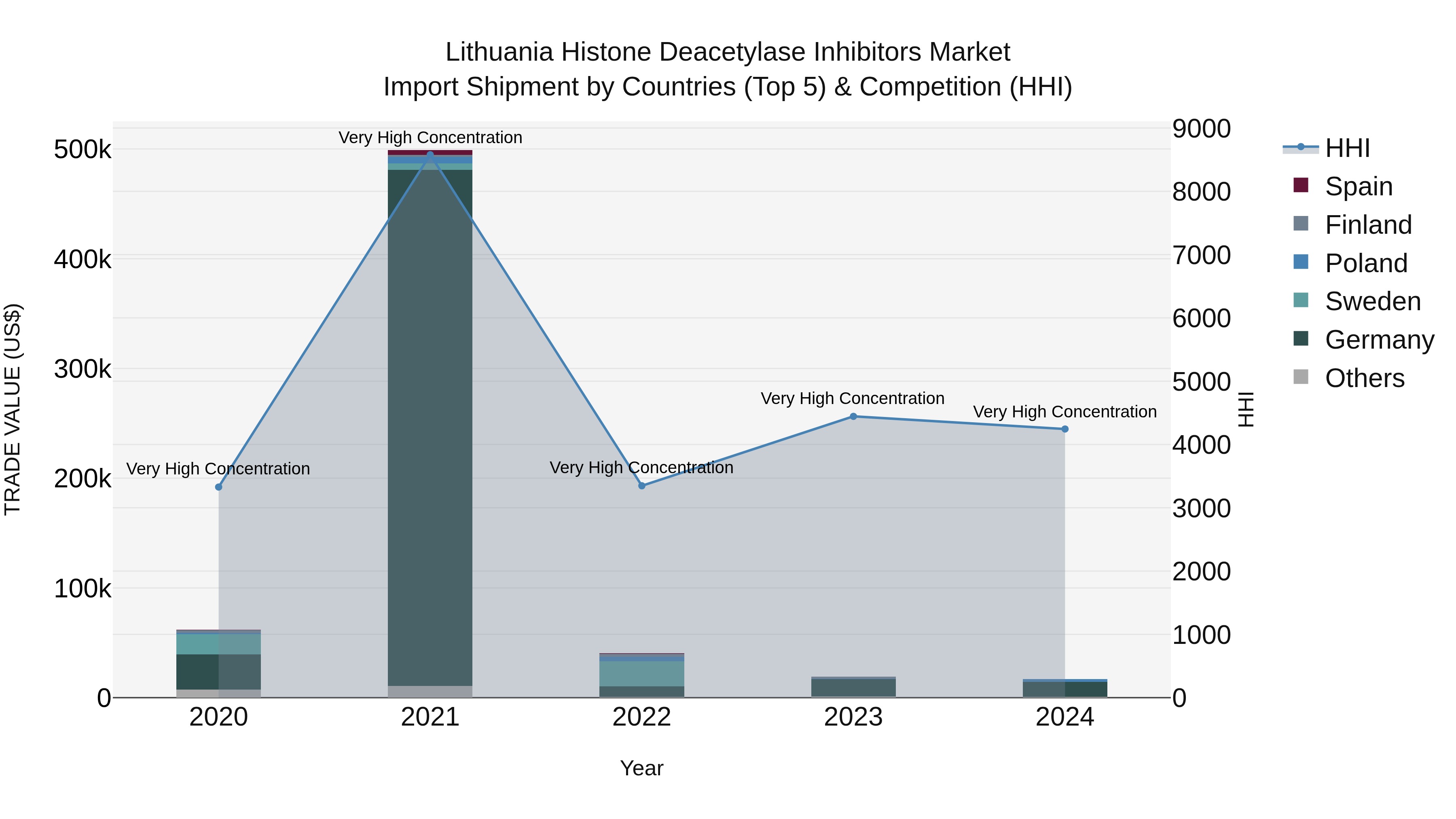Click the 2024 x-axis tick label

pos(1065,717)
